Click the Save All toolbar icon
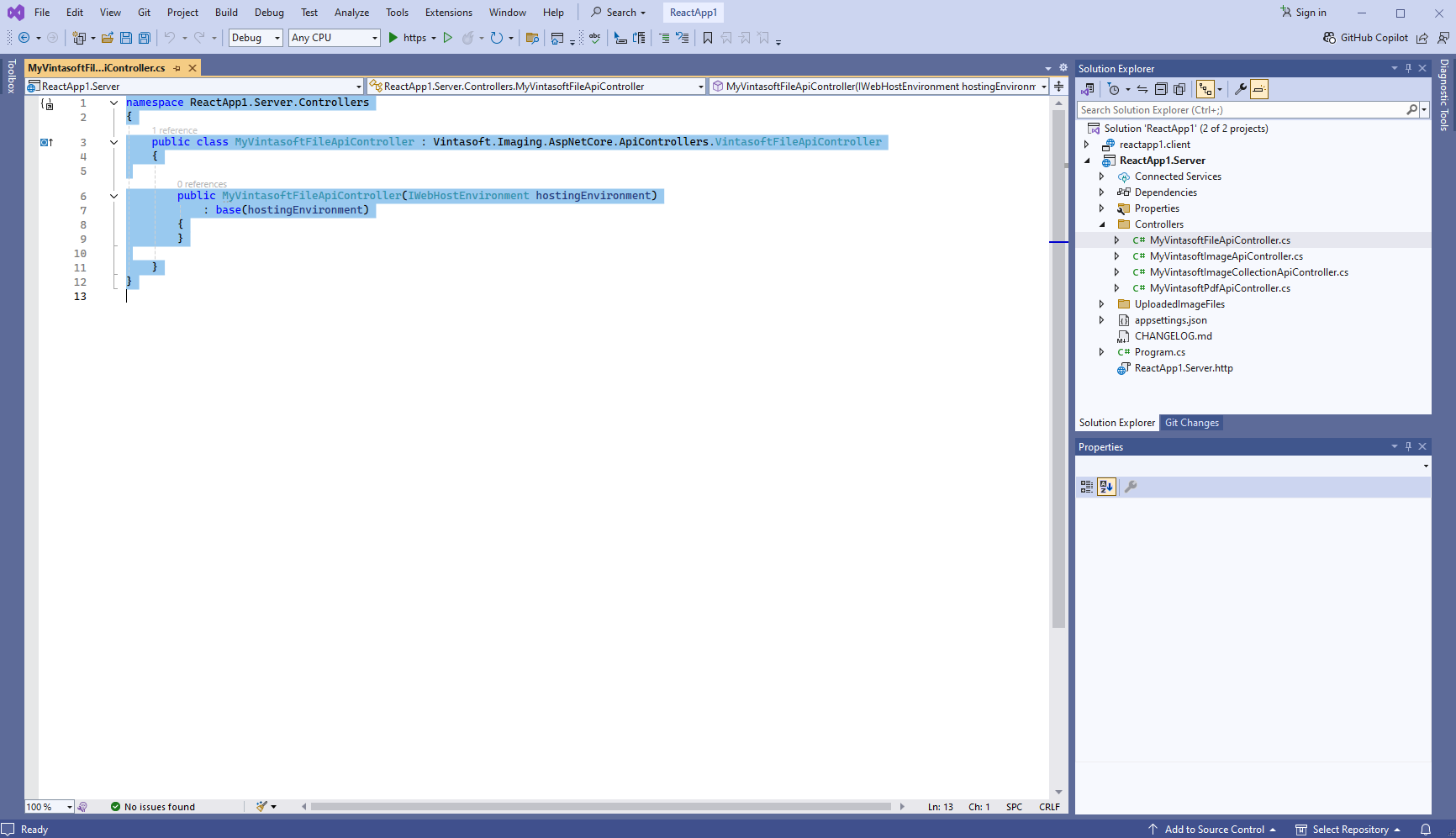 [x=144, y=38]
